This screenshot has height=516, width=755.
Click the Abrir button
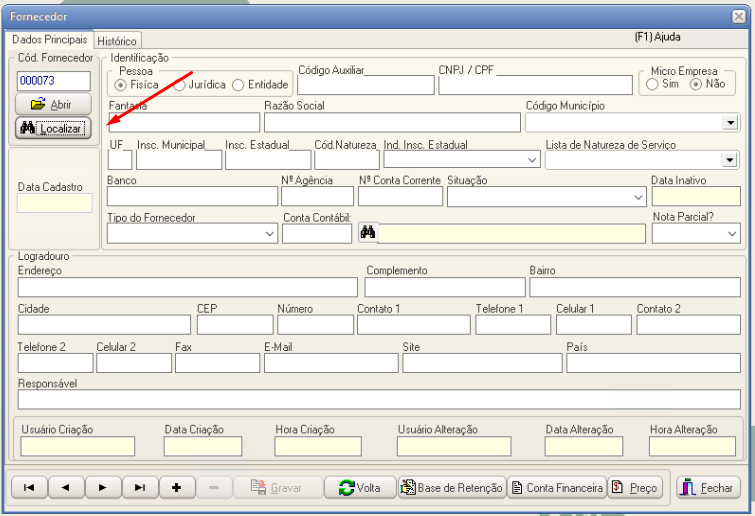pyautogui.click(x=53, y=104)
